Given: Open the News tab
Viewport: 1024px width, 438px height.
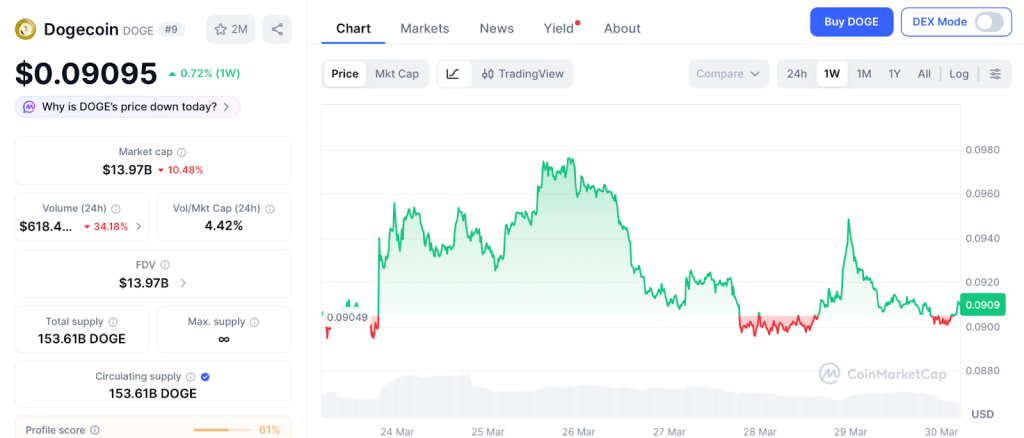Looking at the screenshot, I should click(497, 28).
